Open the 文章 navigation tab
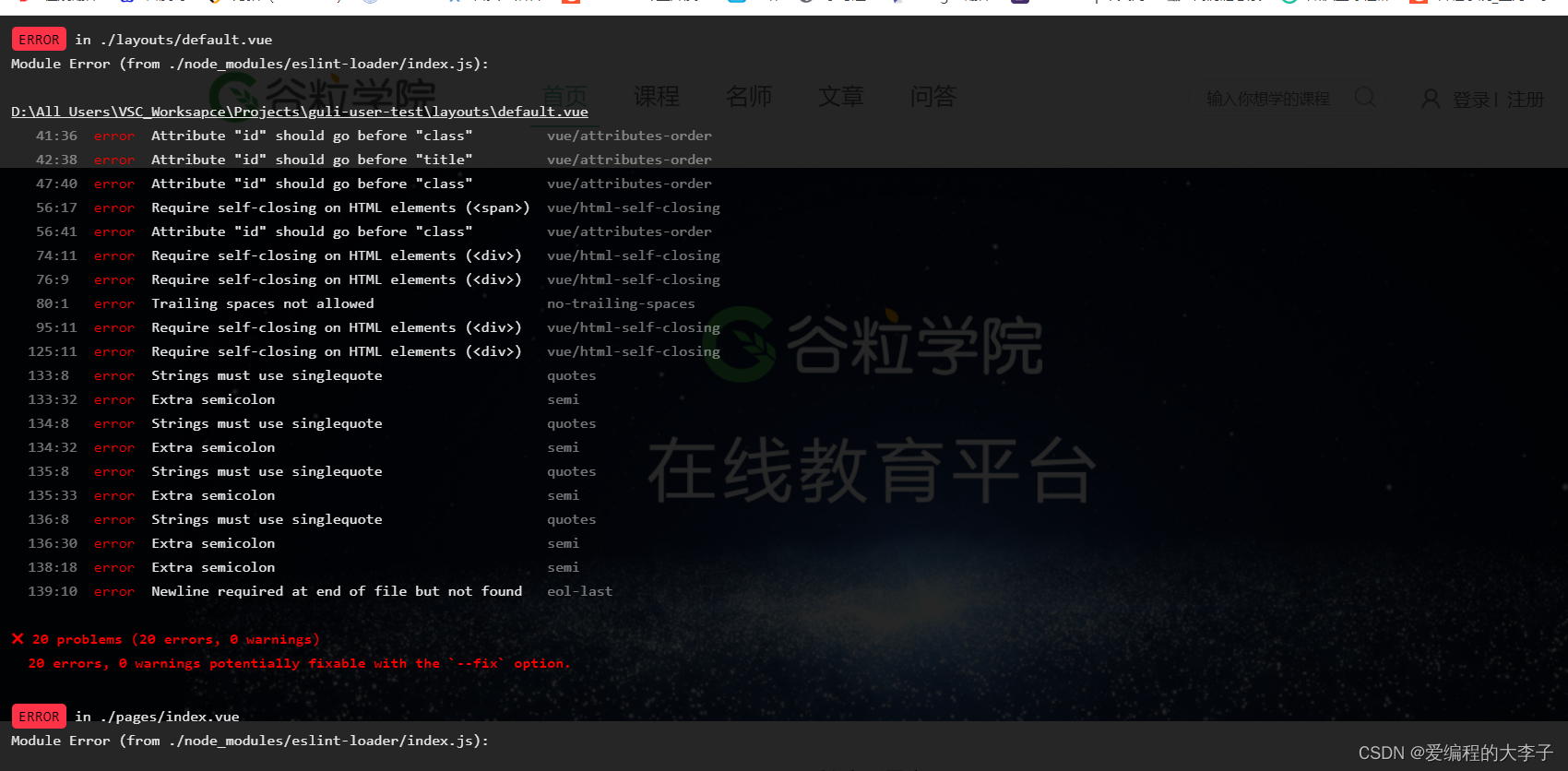Viewport: 1568px width, 771px height. (x=841, y=97)
